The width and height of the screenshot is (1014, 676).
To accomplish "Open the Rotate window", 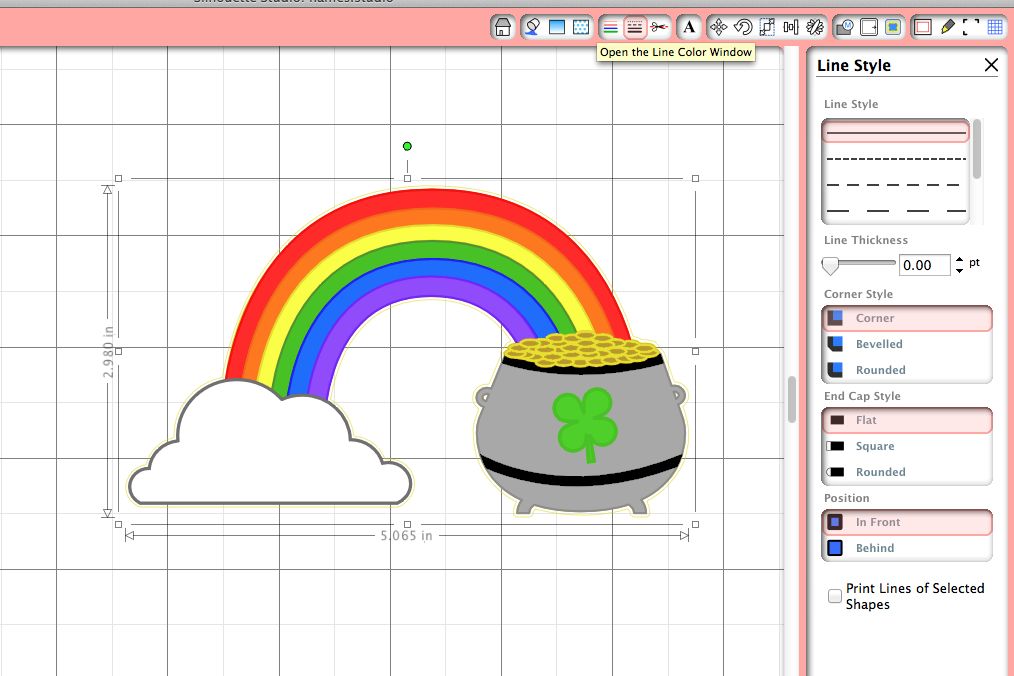I will click(x=743, y=27).
